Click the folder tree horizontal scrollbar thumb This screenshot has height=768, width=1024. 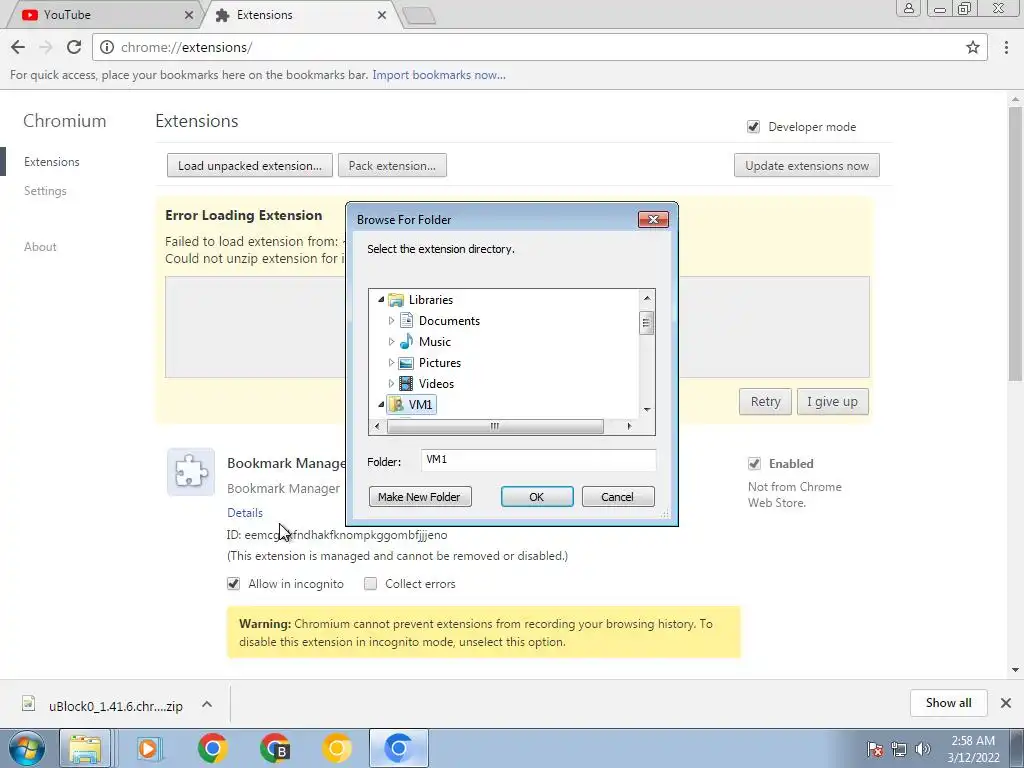click(495, 426)
